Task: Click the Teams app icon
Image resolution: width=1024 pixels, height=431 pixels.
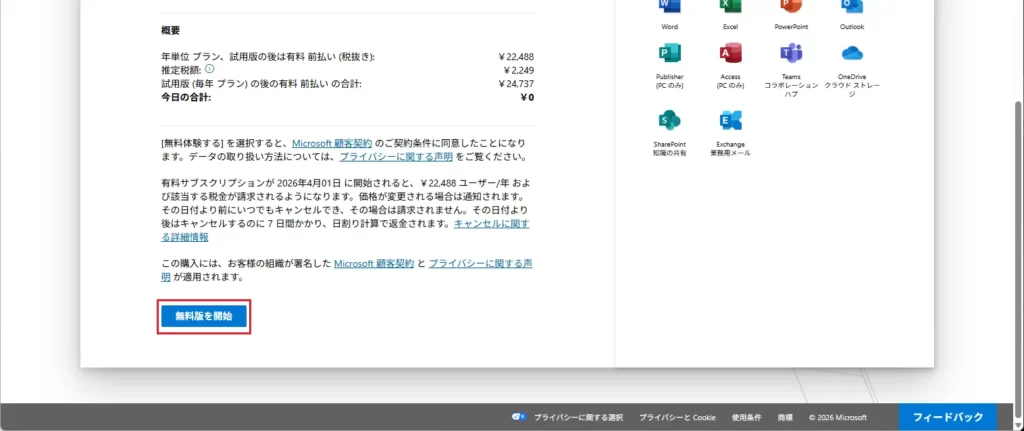Action: coord(792,53)
